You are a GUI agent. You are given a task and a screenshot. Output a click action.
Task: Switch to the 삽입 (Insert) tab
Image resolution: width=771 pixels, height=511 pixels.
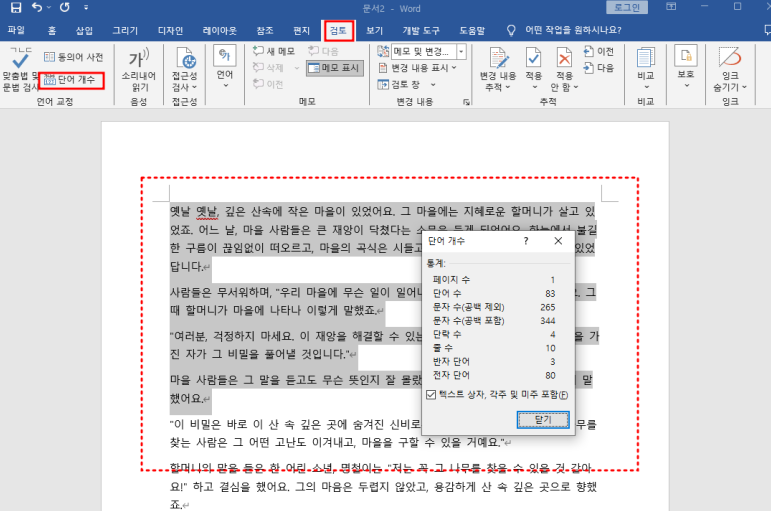[x=84, y=30]
